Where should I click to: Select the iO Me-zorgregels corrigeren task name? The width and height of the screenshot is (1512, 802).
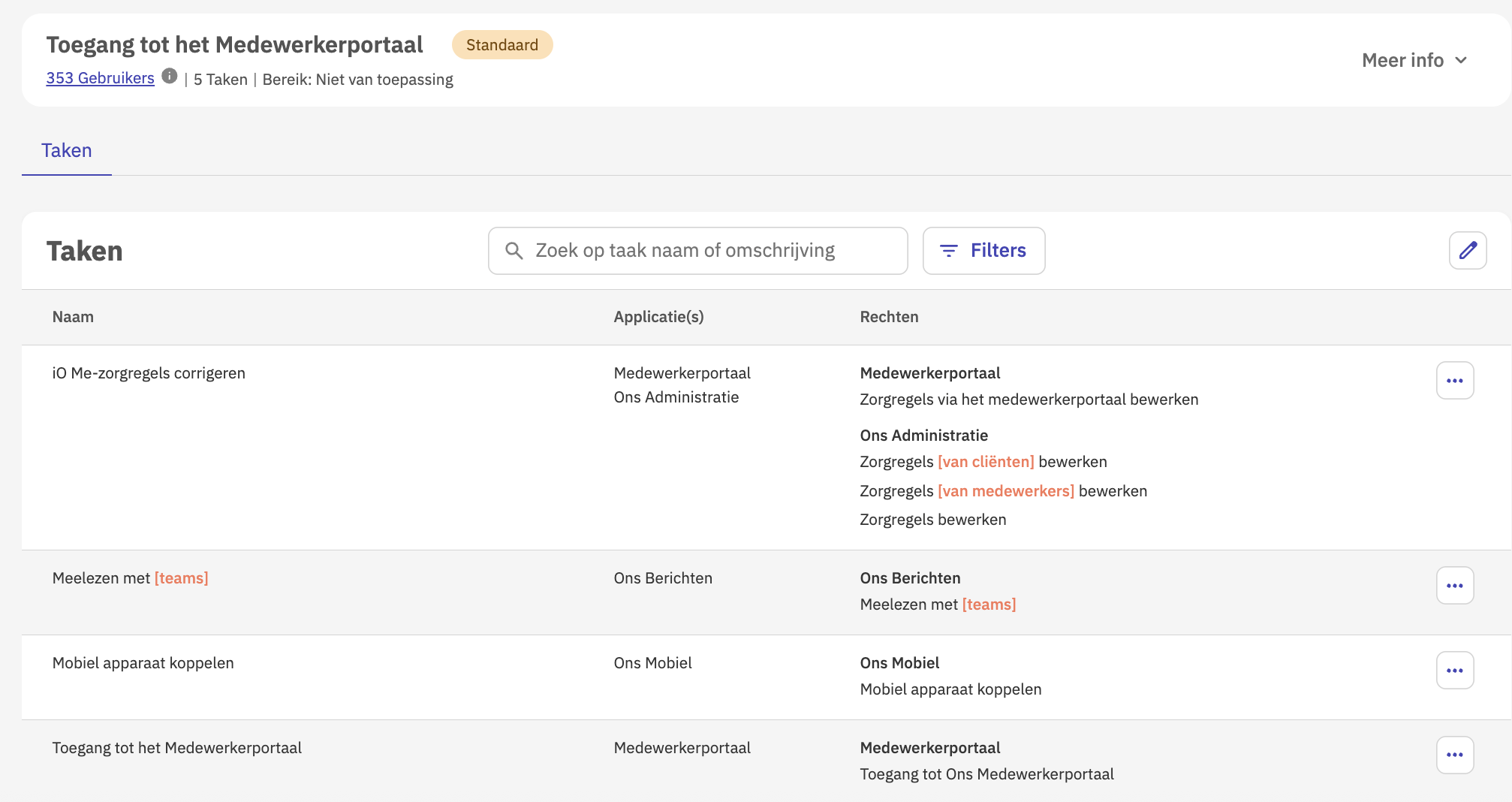click(x=149, y=373)
